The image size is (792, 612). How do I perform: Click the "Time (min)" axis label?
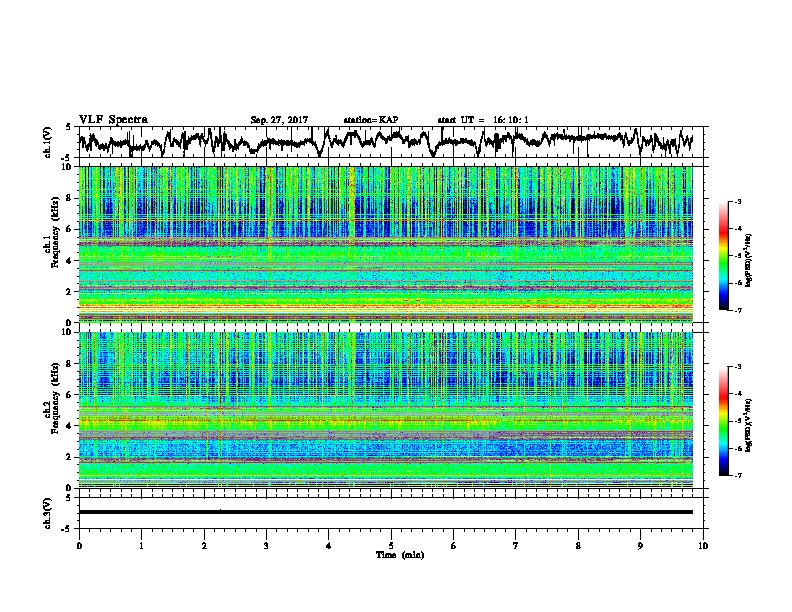(x=400, y=555)
